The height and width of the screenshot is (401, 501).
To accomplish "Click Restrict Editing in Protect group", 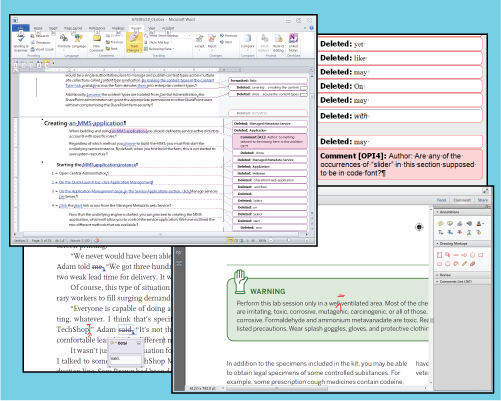I will tap(279, 43).
